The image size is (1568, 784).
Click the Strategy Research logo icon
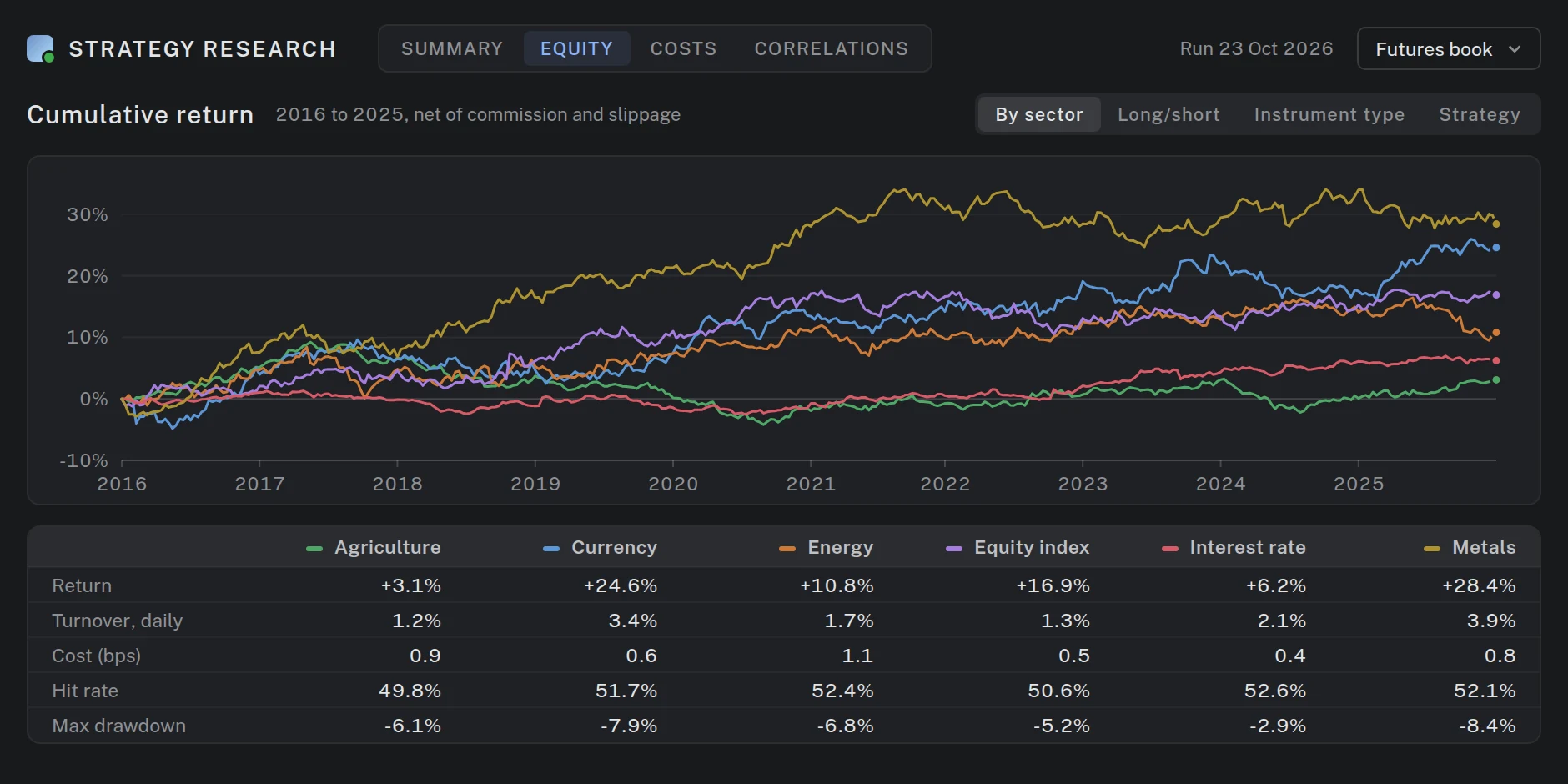coord(40,48)
